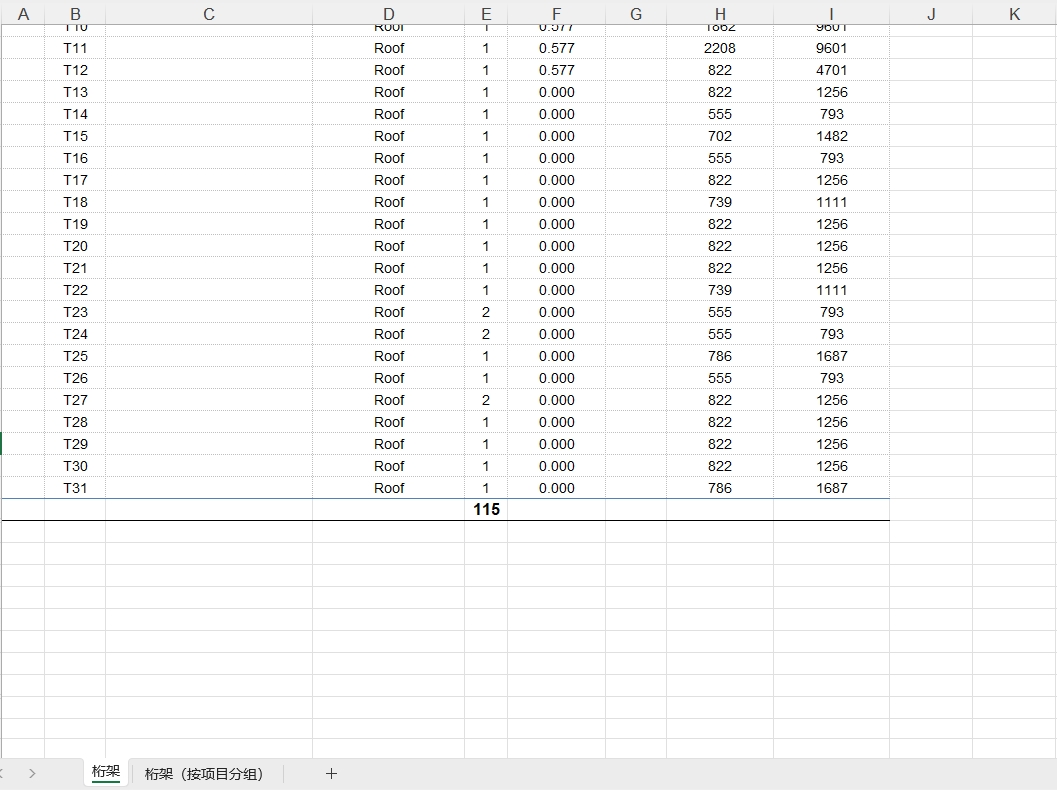This screenshot has width=1057, height=791.
Task: Click value 555 in T26 row
Action: tap(720, 378)
